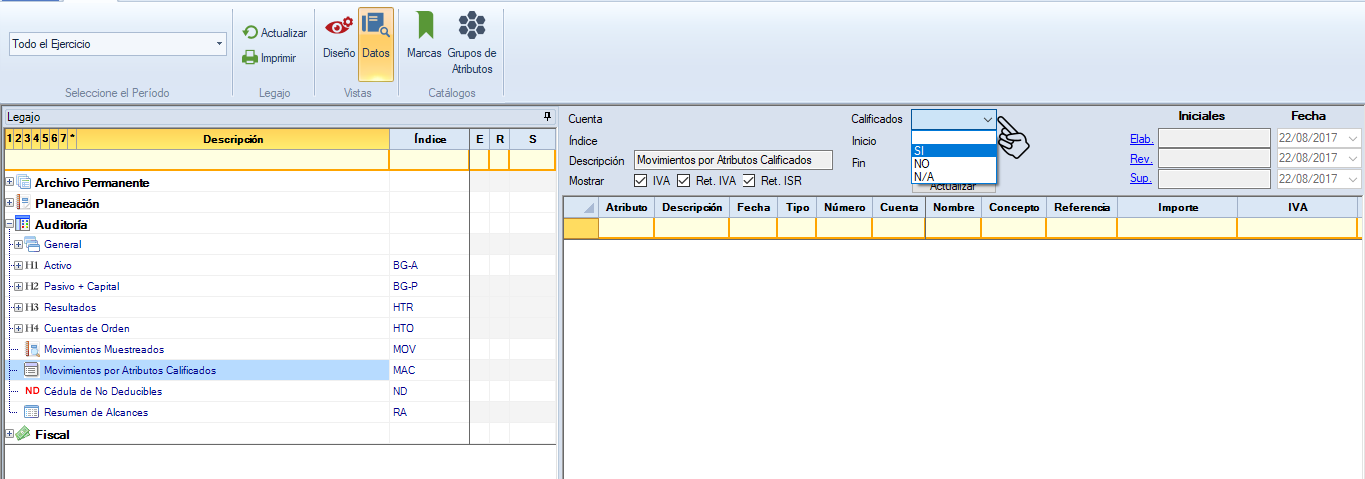Click the Sup. initials link
The width and height of the screenshot is (1365, 479).
1141,178
